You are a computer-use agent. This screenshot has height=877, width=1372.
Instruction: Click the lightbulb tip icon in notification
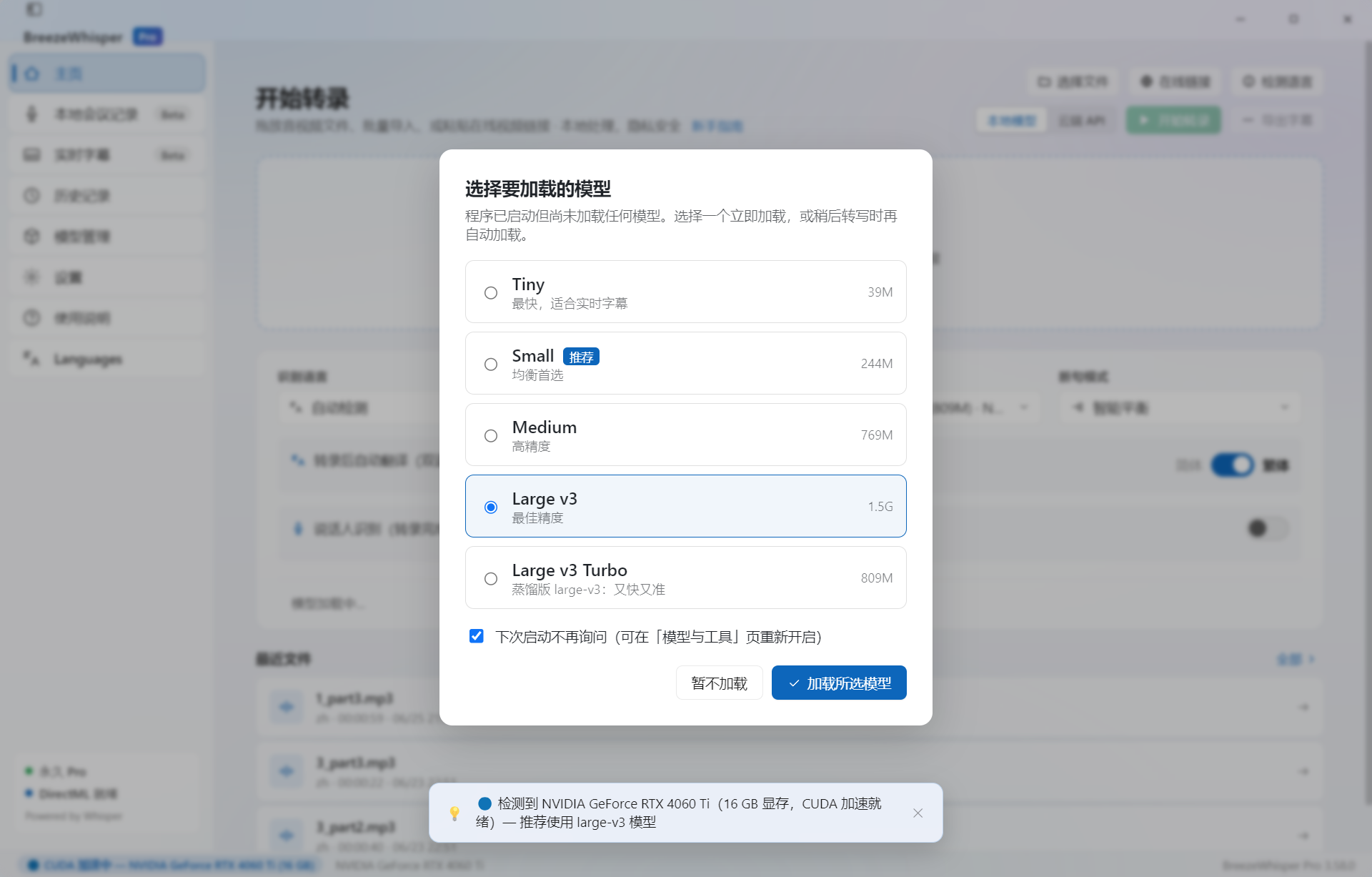454,813
